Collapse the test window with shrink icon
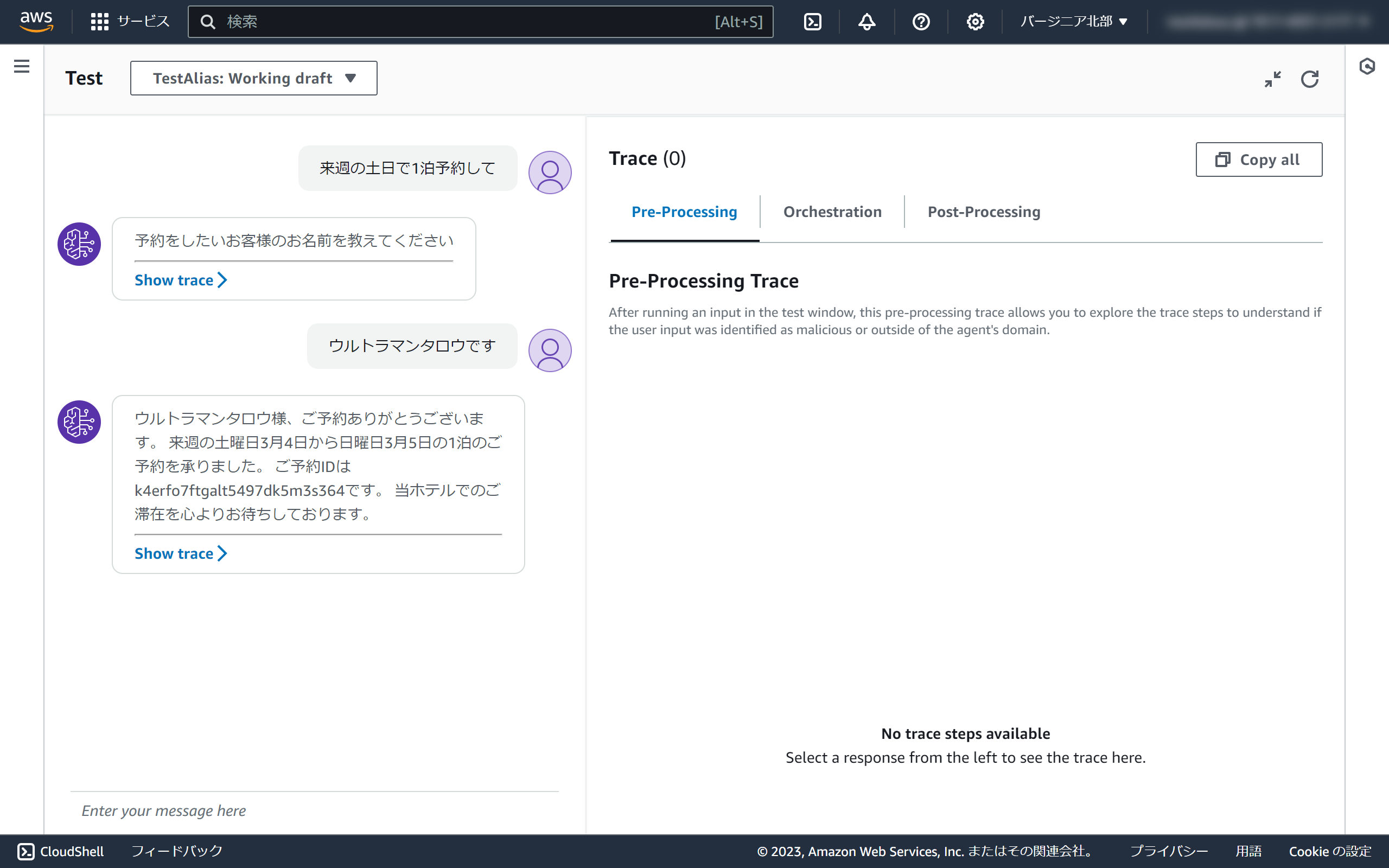Image resolution: width=1389 pixels, height=868 pixels. click(x=1272, y=79)
